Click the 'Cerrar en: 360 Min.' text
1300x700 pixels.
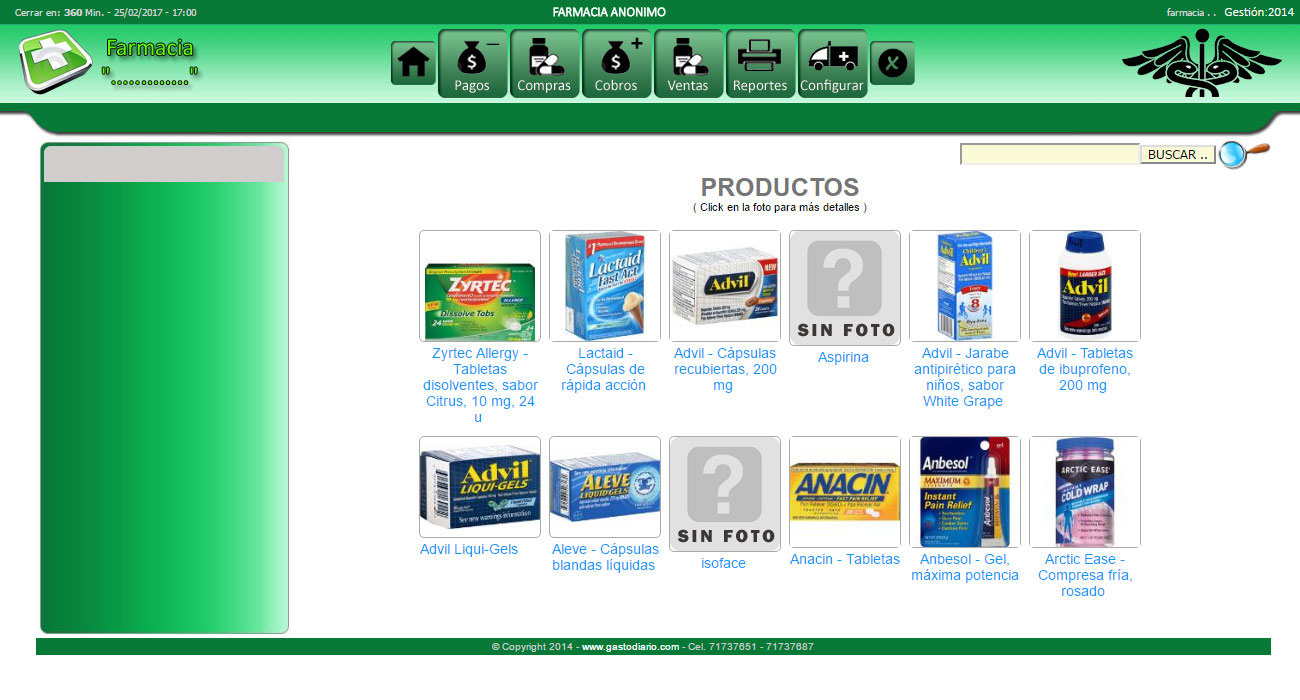pyautogui.click(x=59, y=13)
